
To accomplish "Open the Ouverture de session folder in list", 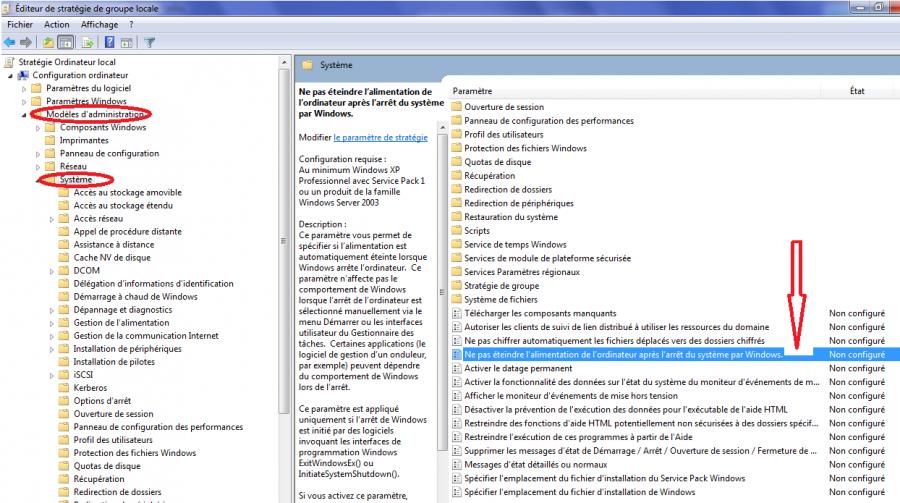I will coord(504,106).
